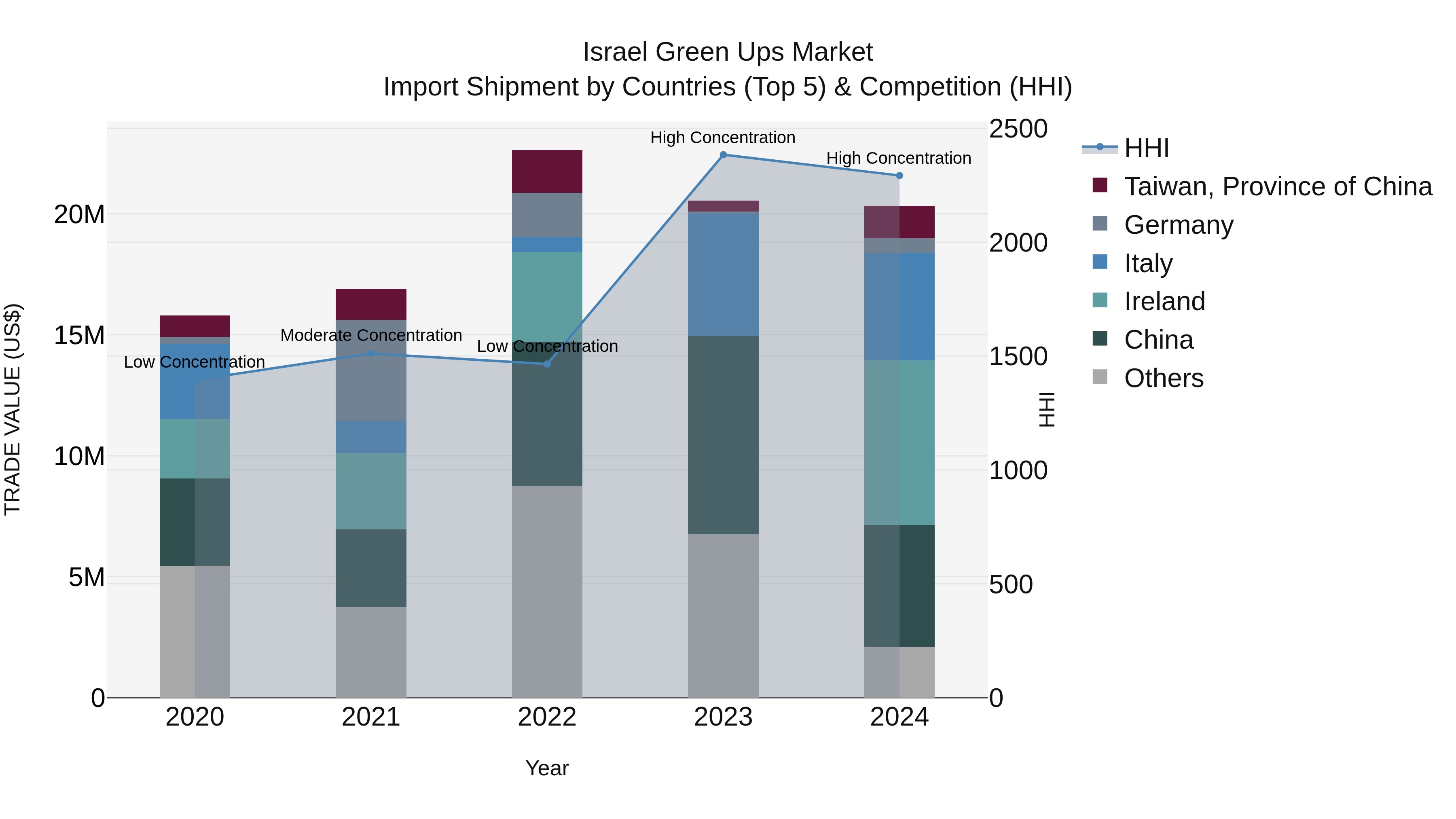This screenshot has height=819, width=1456.
Task: Click the 1500 right-axis tick label
Action: [x=1018, y=357]
